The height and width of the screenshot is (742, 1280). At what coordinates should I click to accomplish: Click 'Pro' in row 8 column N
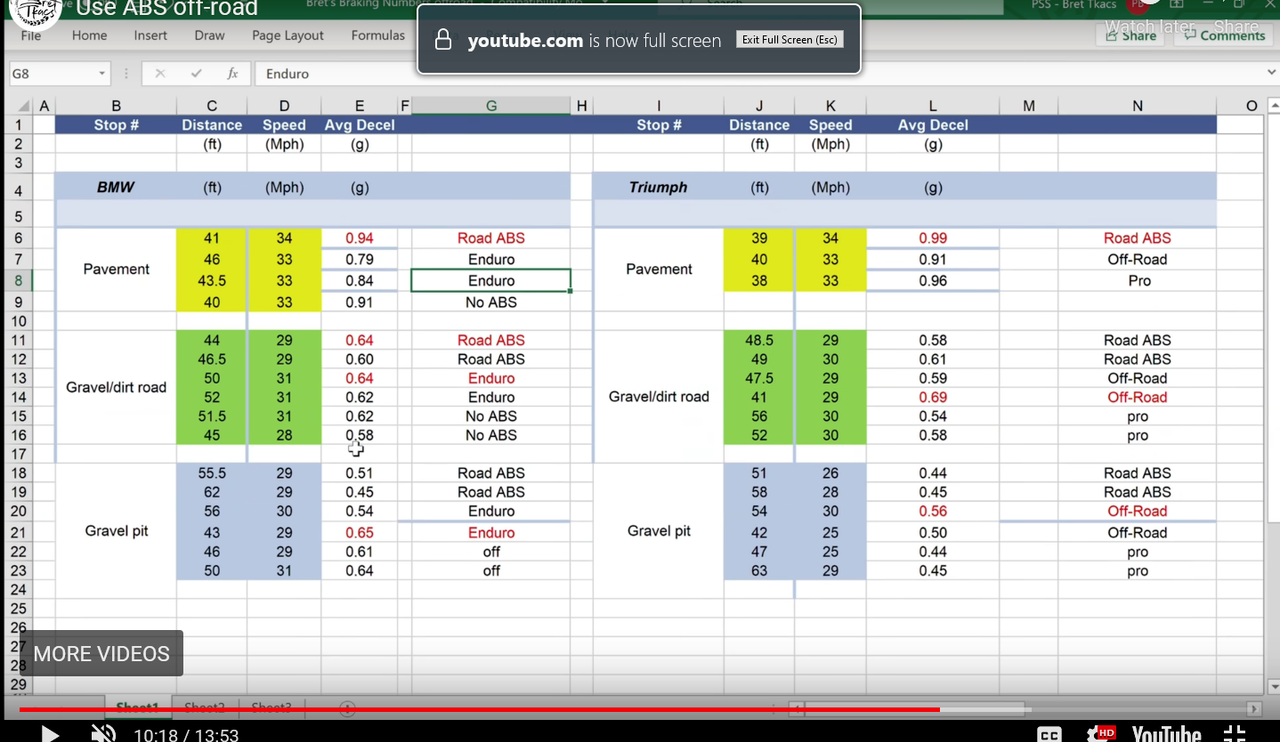(x=1139, y=281)
